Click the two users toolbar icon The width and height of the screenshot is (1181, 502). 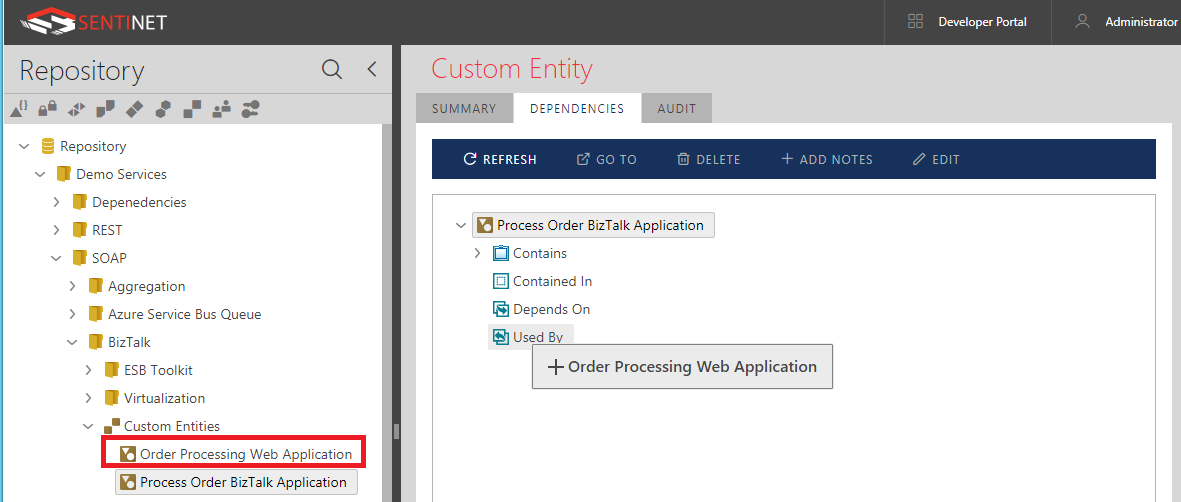[x=221, y=109]
